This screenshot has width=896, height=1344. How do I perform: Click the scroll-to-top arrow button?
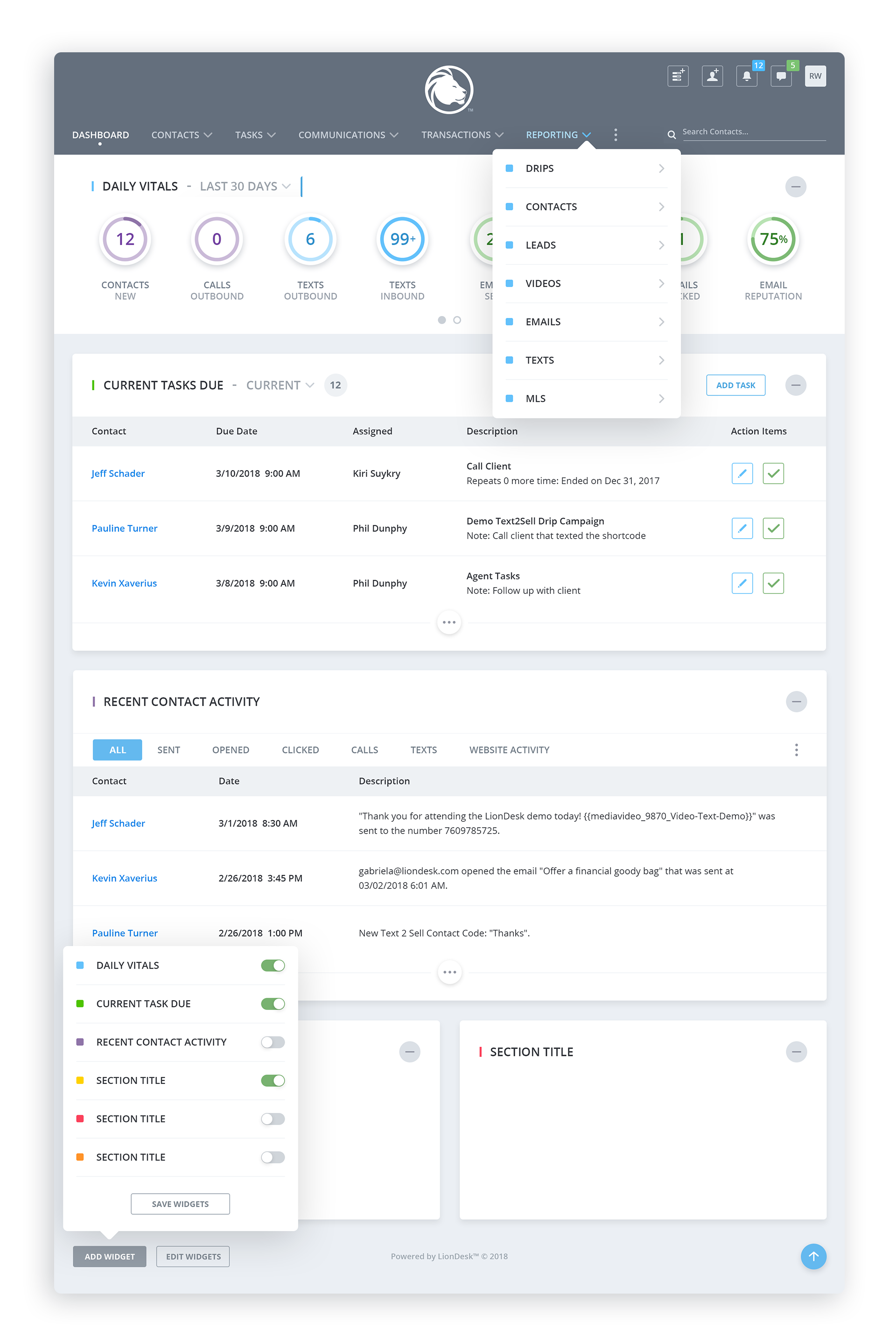point(813,1256)
